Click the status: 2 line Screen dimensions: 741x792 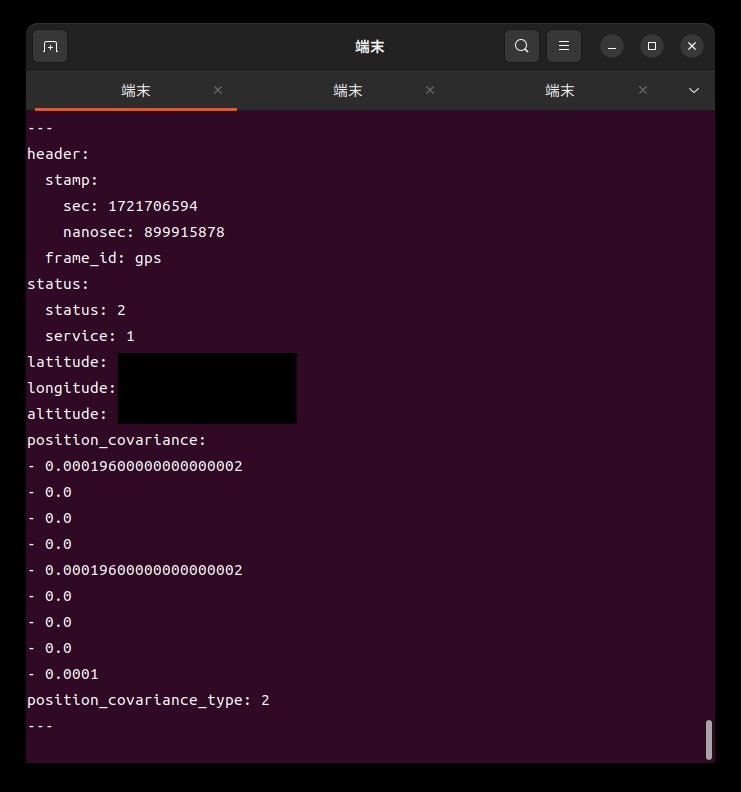click(85, 310)
